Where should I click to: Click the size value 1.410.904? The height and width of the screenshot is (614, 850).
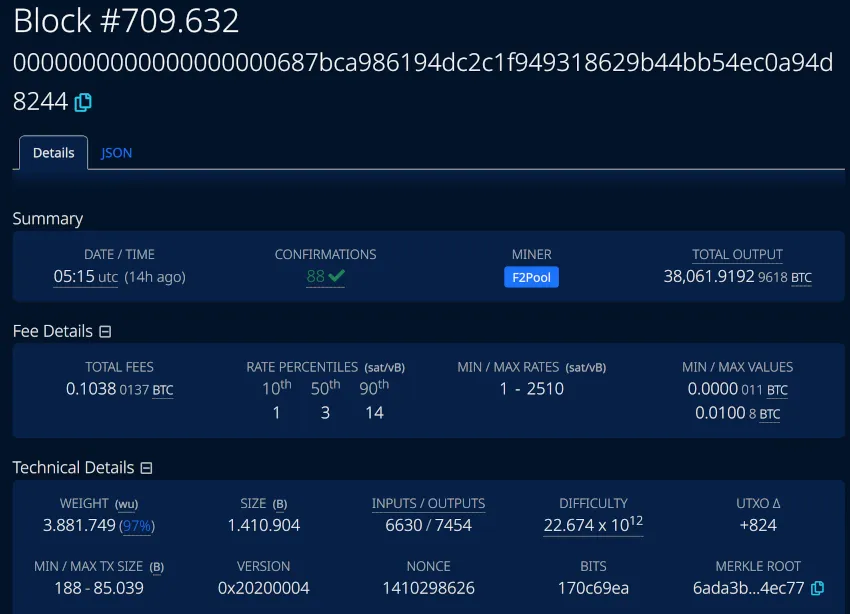click(263, 525)
